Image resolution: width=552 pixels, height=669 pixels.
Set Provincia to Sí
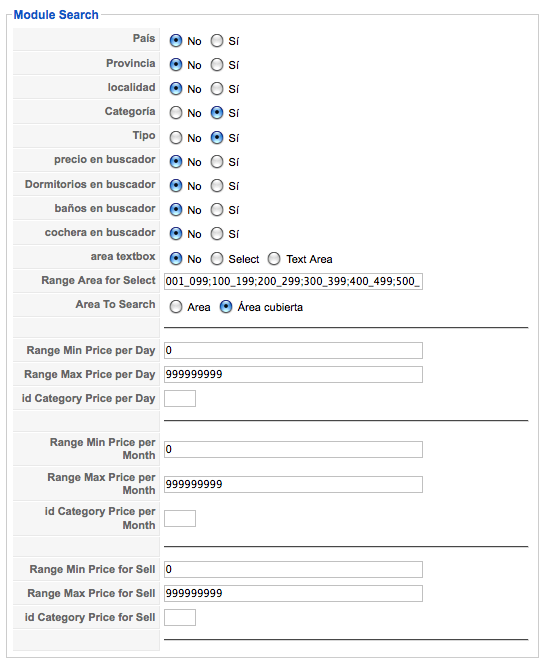[217, 65]
